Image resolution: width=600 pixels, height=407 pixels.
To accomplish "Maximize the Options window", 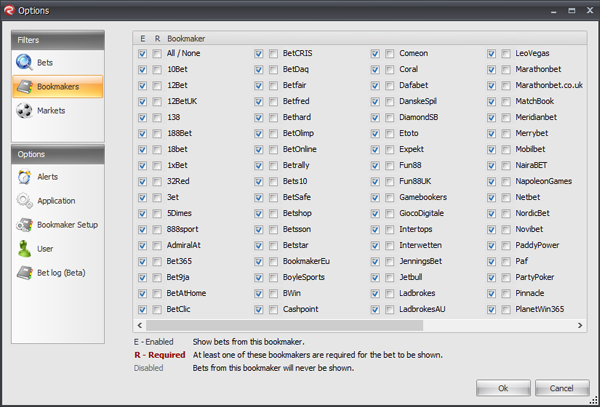I will [x=572, y=11].
